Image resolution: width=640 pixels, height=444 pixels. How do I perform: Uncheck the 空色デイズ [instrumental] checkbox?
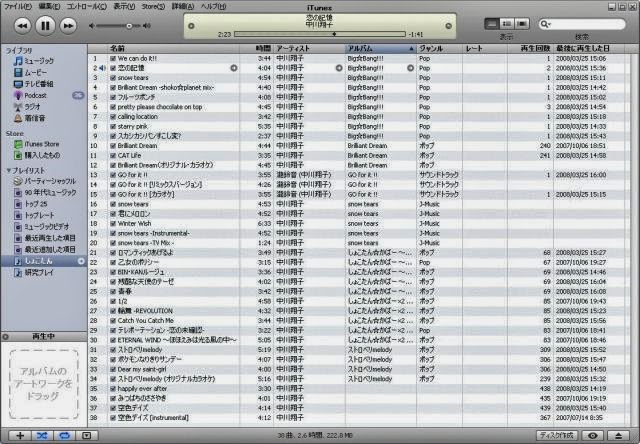pyautogui.click(x=113, y=418)
